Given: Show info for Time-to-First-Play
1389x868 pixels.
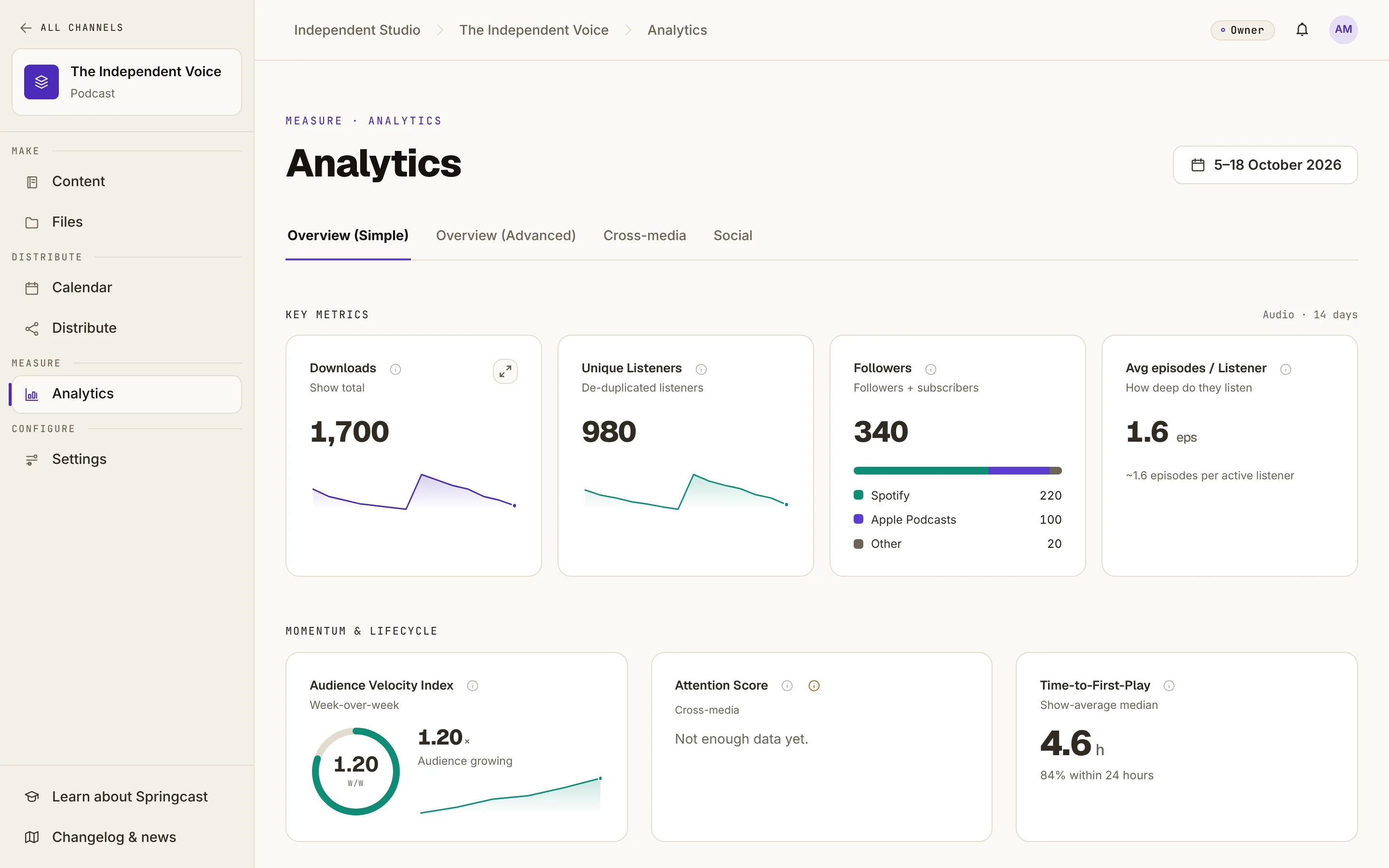Looking at the screenshot, I should coord(1169,685).
